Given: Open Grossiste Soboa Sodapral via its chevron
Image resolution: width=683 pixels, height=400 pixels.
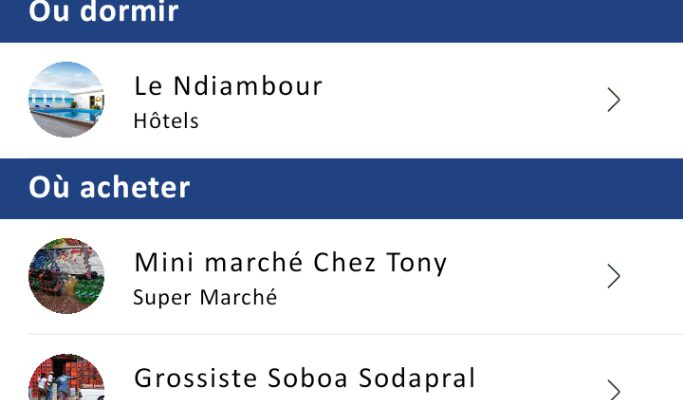Looking at the screenshot, I should (x=614, y=388).
